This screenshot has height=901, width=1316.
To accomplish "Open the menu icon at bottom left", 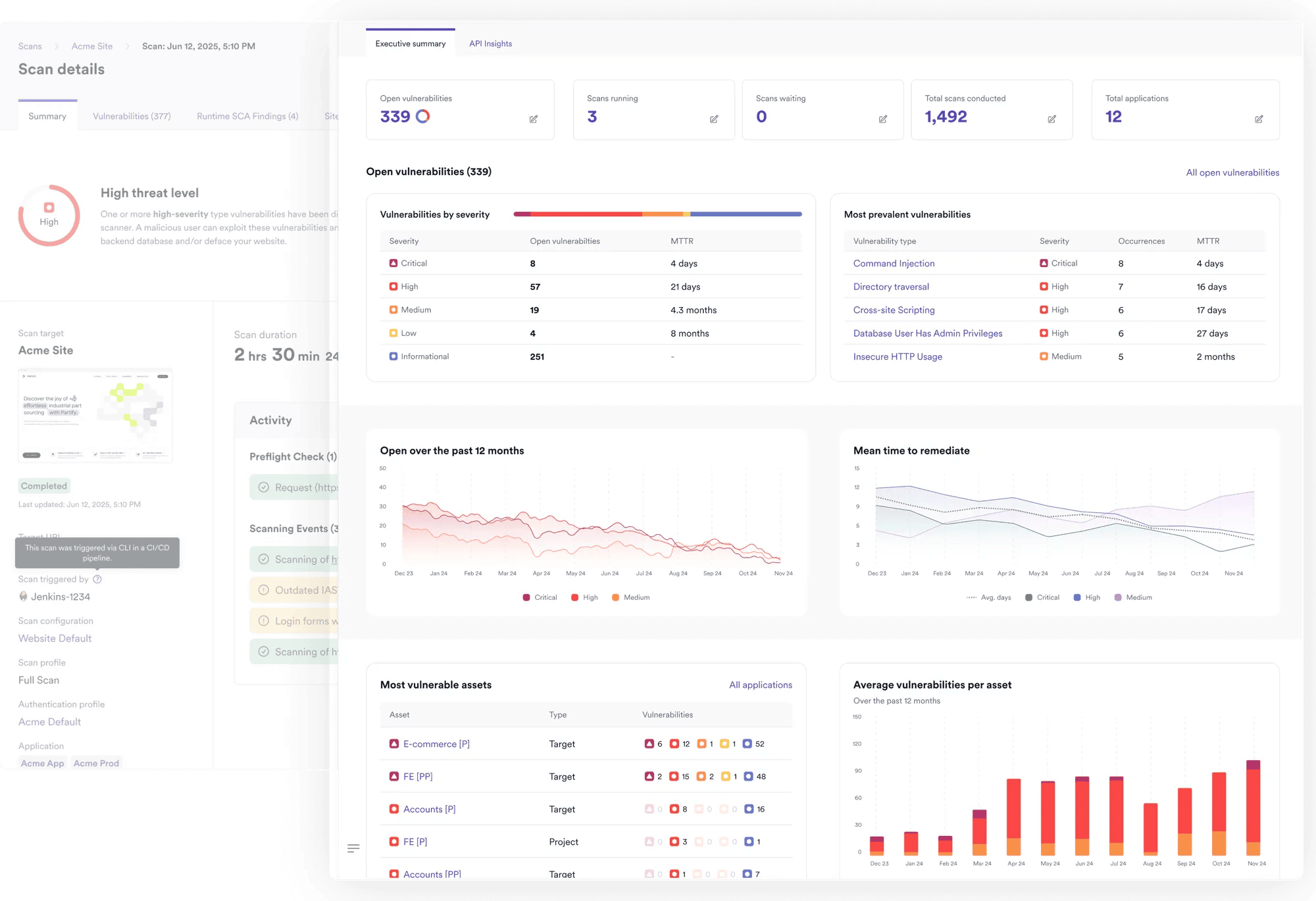I will [x=353, y=848].
